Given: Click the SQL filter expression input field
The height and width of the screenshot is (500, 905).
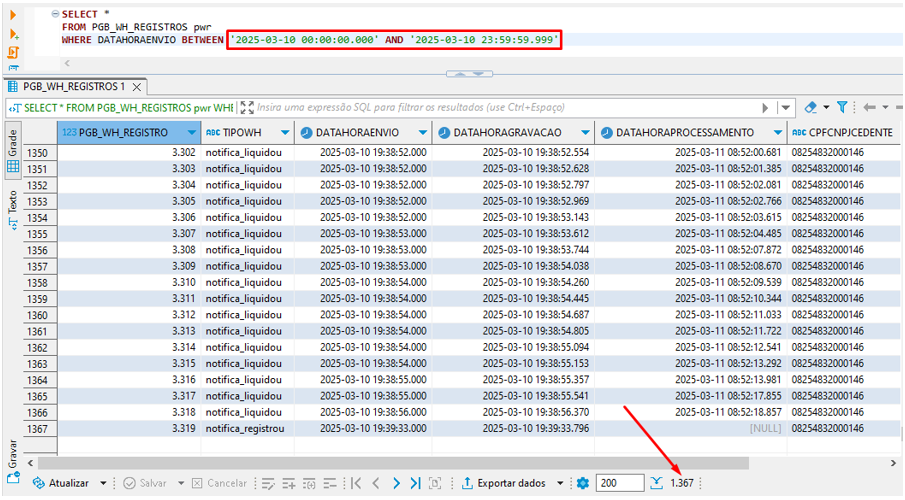Looking at the screenshot, I should pyautogui.click(x=505, y=107).
